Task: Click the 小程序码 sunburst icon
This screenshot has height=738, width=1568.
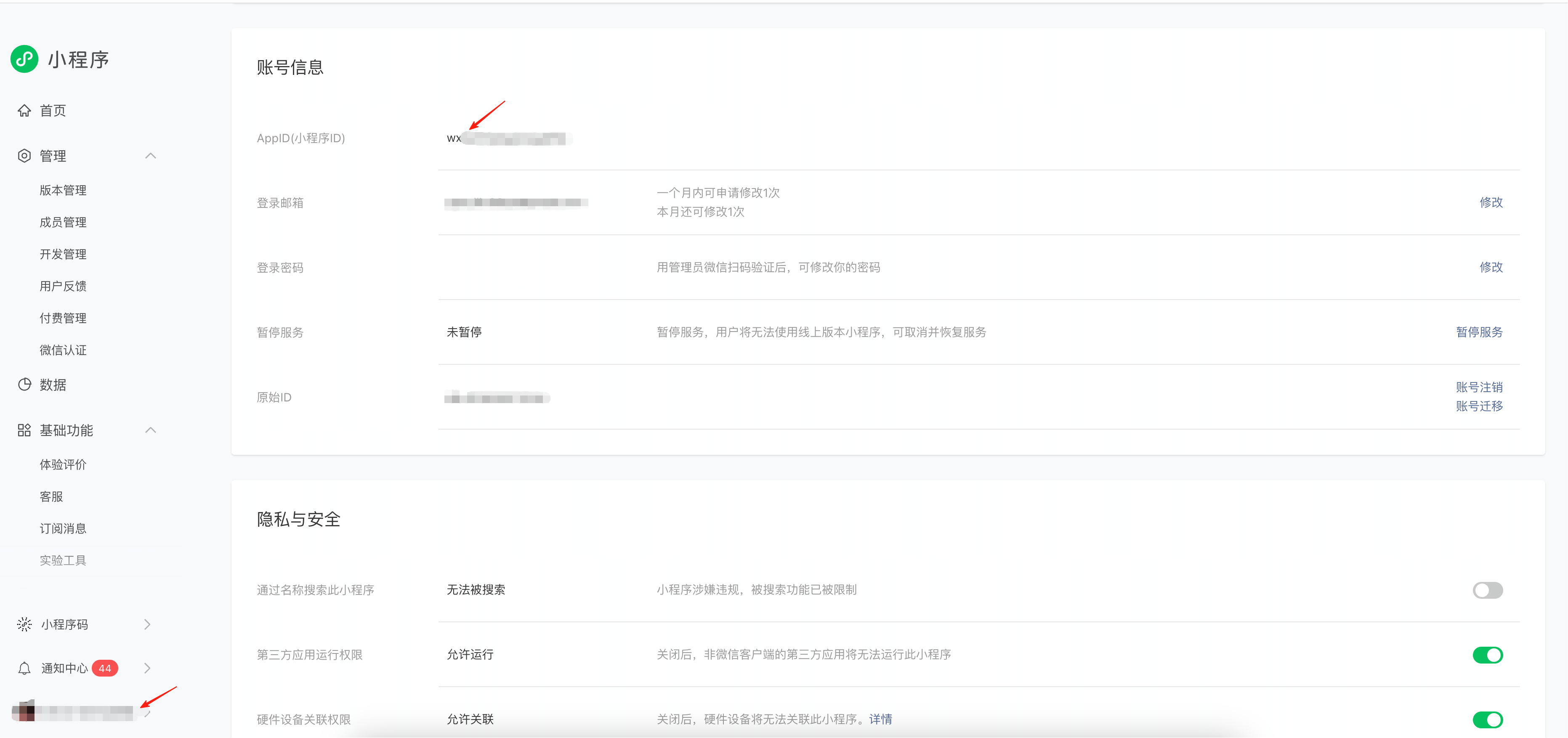Action: [24, 624]
